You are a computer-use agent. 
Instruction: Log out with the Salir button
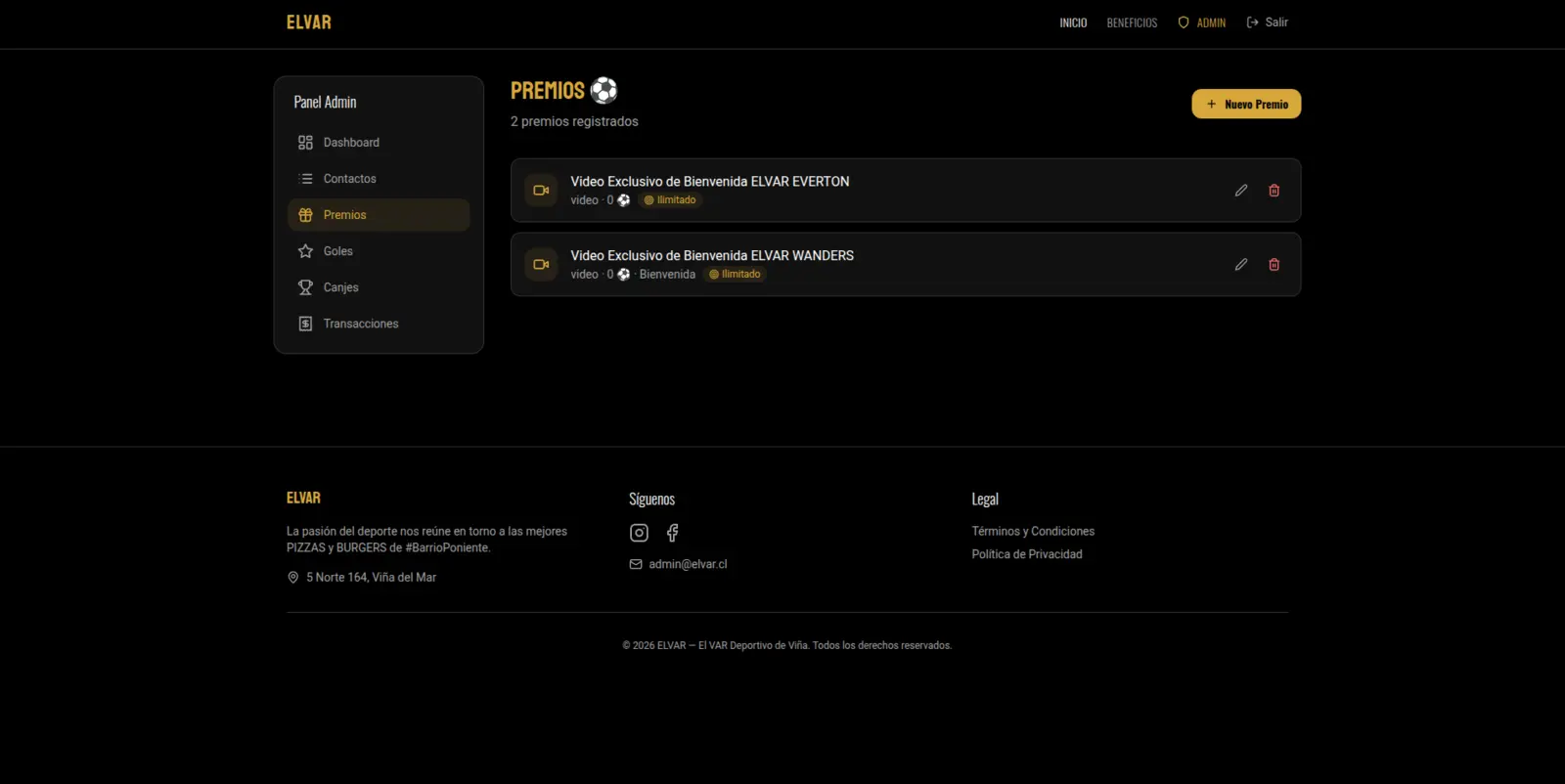tap(1267, 22)
